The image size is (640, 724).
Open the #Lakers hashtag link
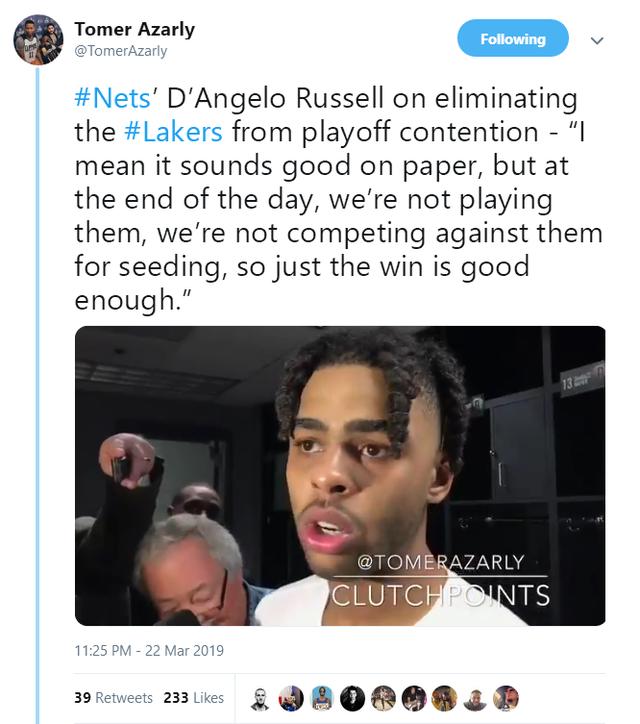[174, 132]
